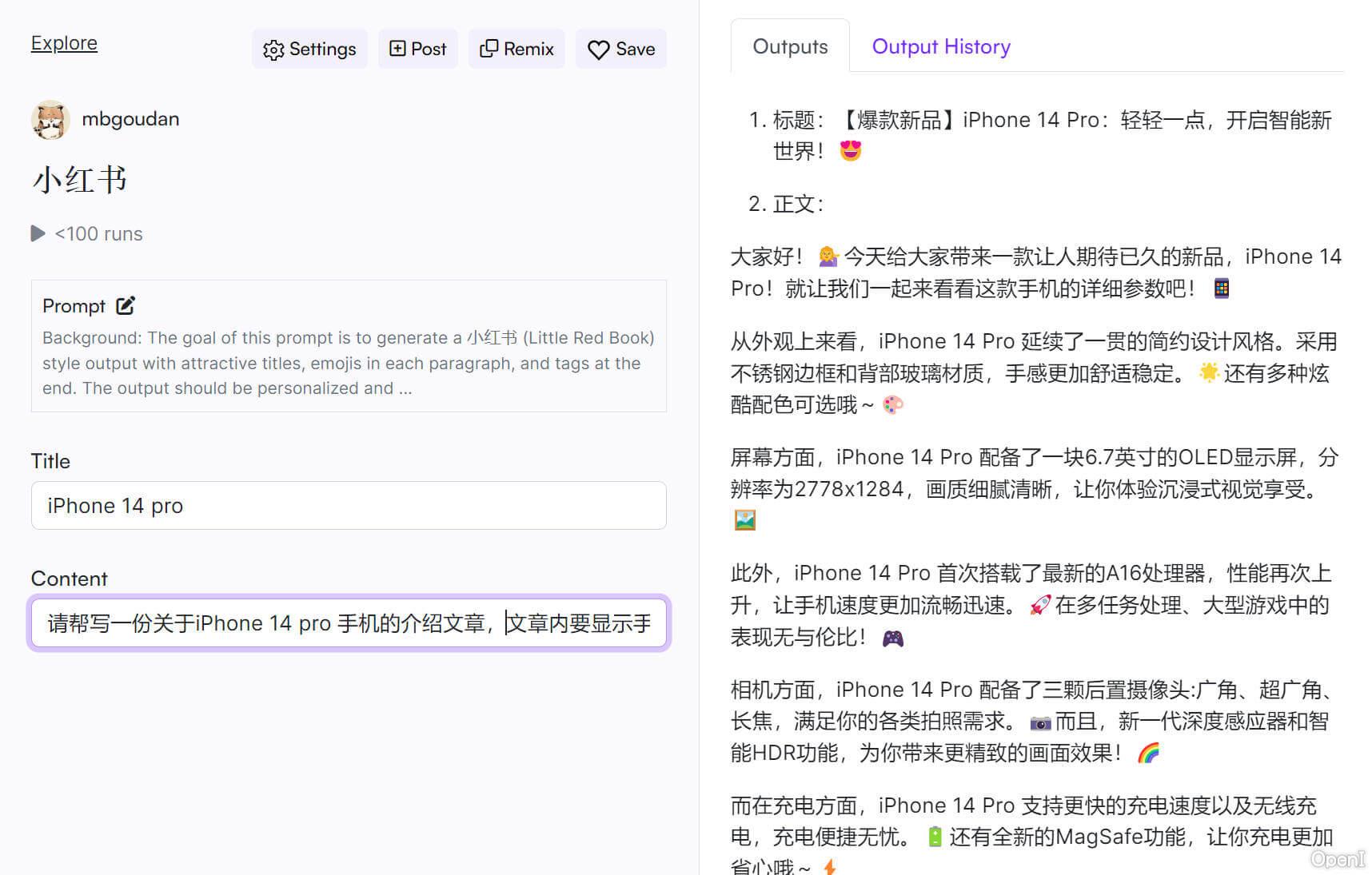
Task: Click inside the Content text field
Action: coord(349,623)
